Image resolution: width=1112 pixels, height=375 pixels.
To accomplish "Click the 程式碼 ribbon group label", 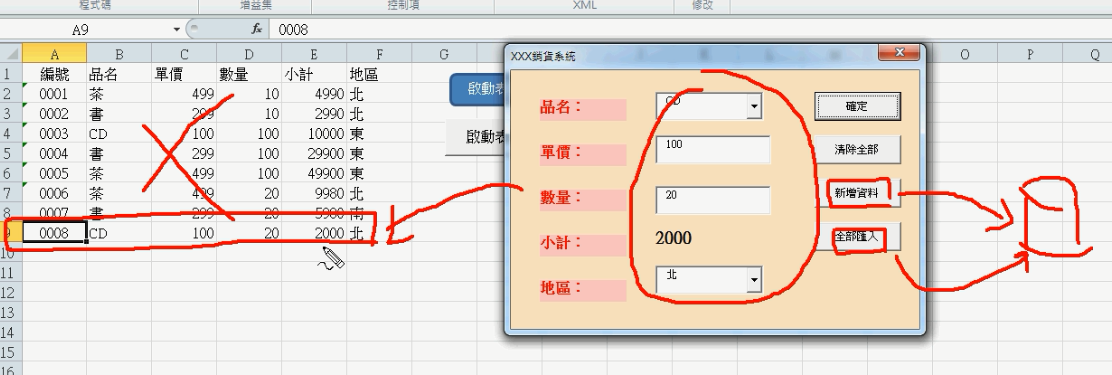I will click(x=96, y=5).
